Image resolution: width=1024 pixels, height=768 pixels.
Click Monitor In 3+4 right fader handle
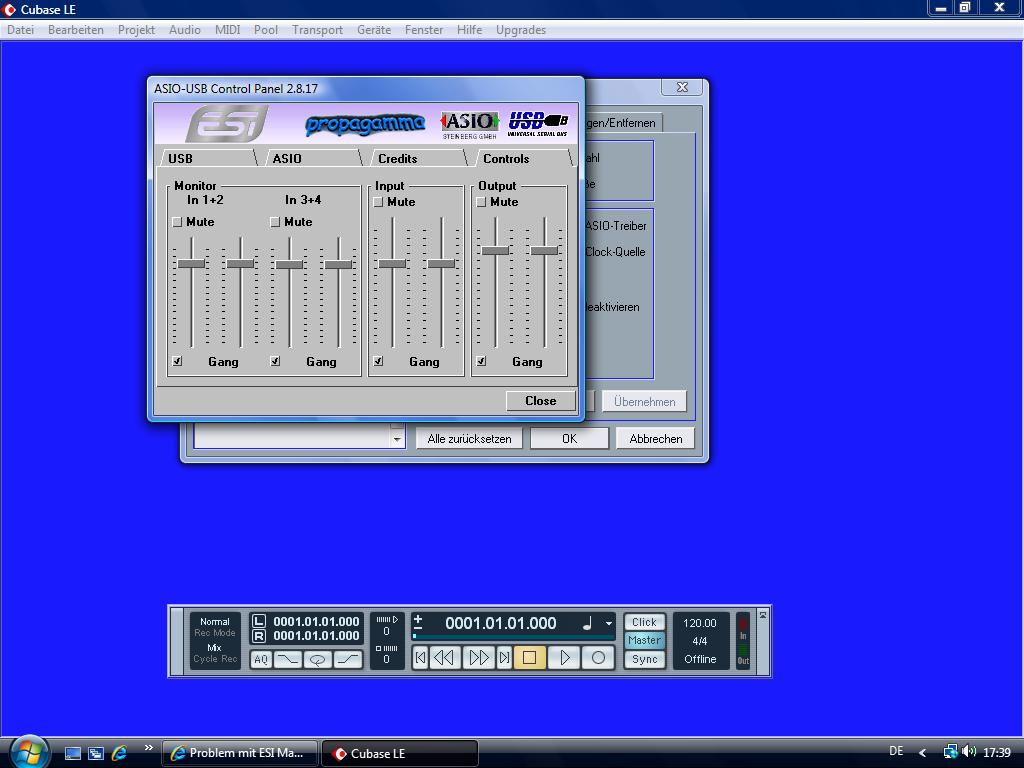coord(338,264)
